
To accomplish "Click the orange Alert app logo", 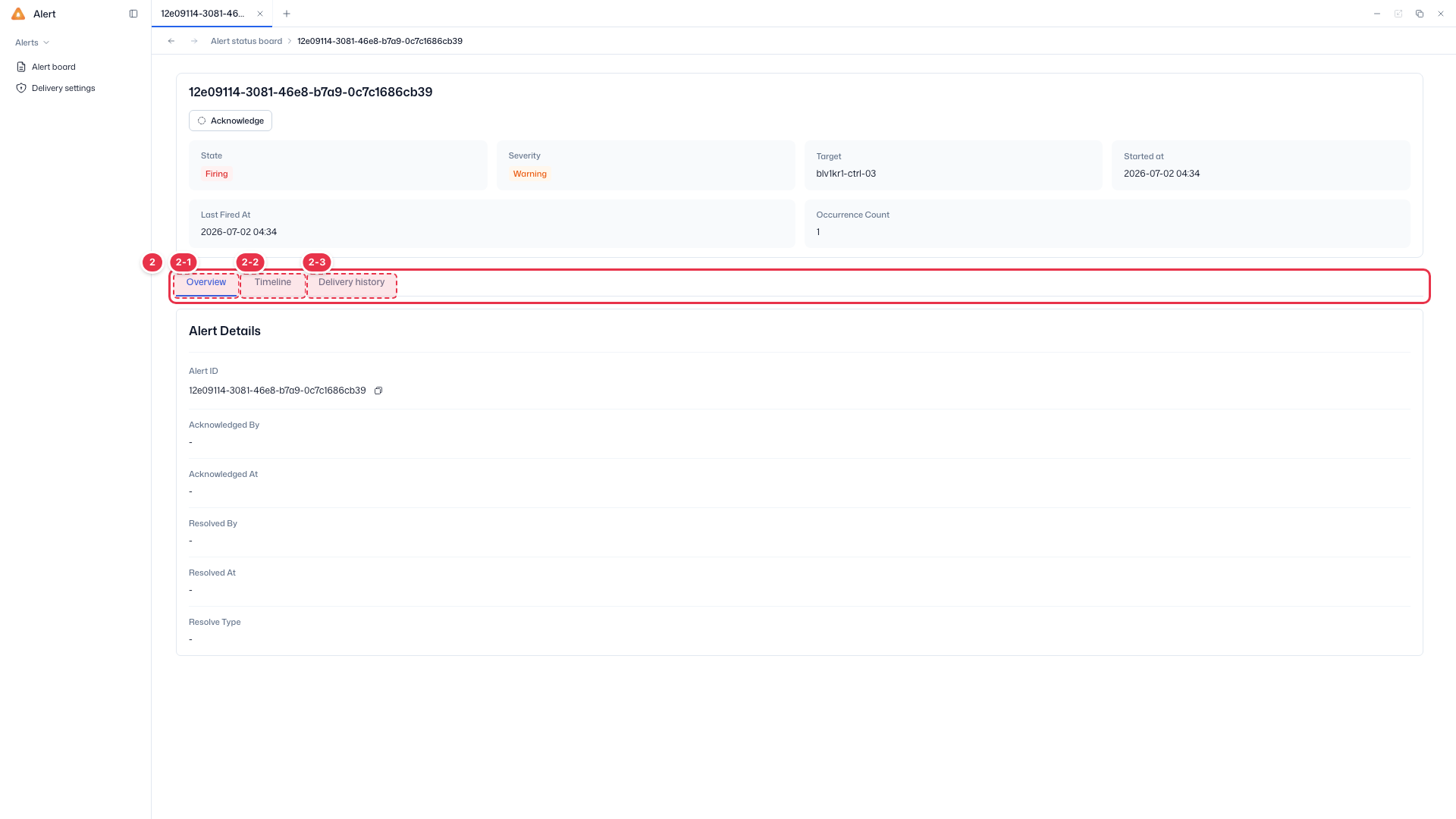I will (18, 14).
